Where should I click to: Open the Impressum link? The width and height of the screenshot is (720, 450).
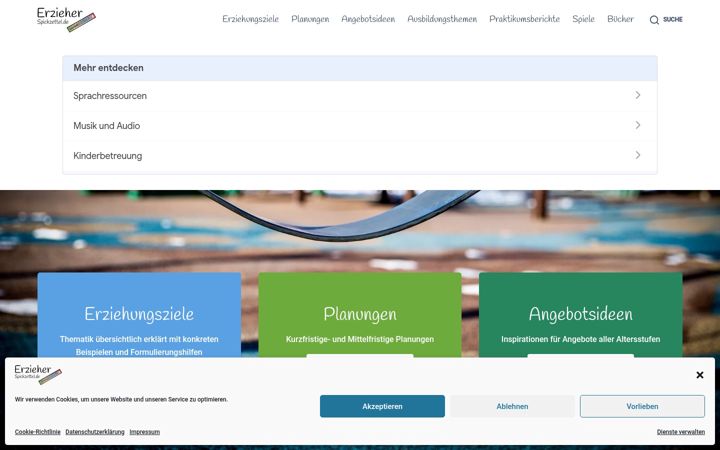[x=145, y=432]
